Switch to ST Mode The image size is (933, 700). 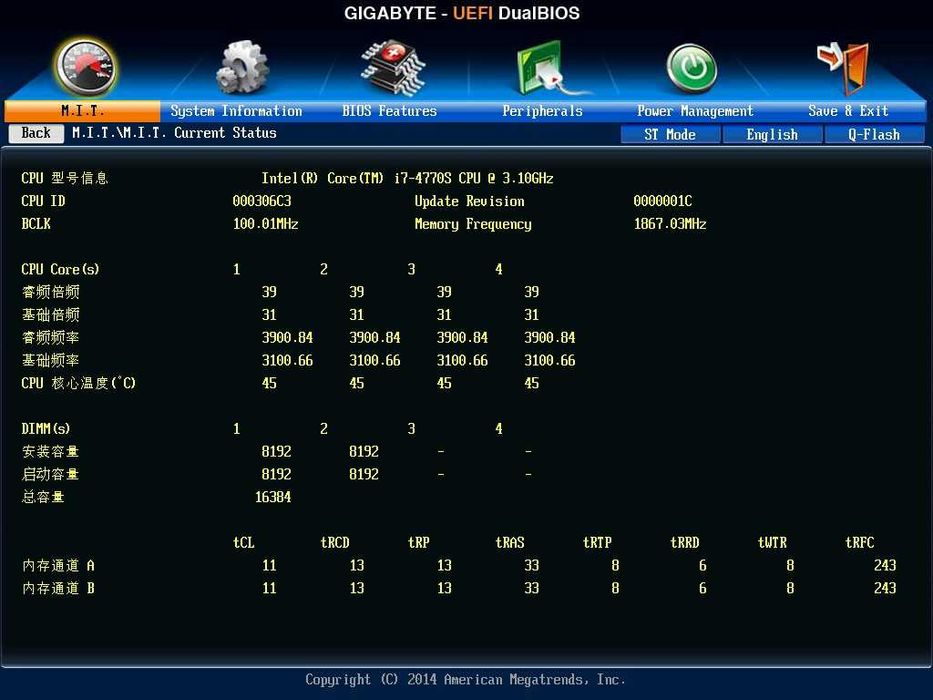pos(670,135)
